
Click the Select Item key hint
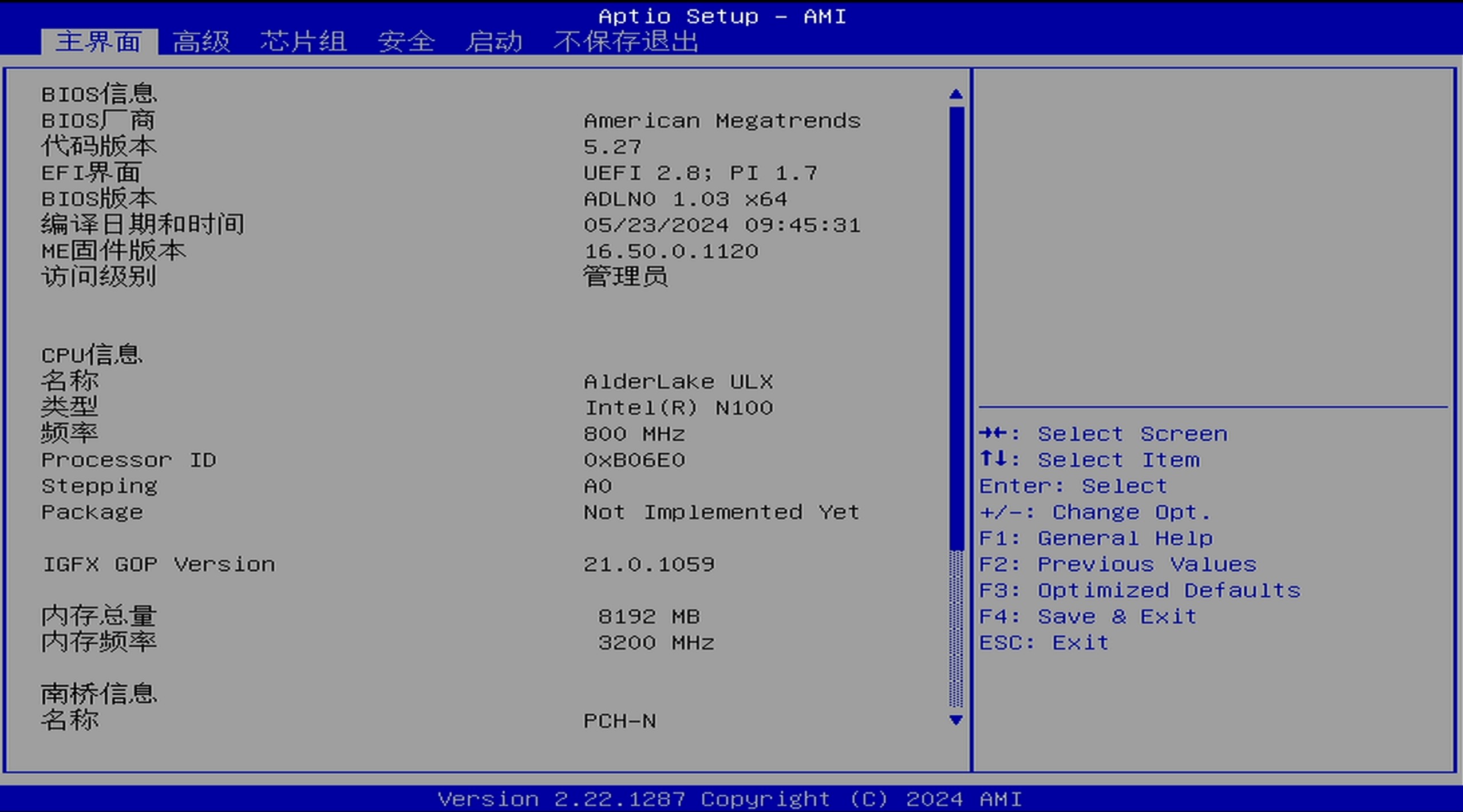pyautogui.click(x=1089, y=460)
